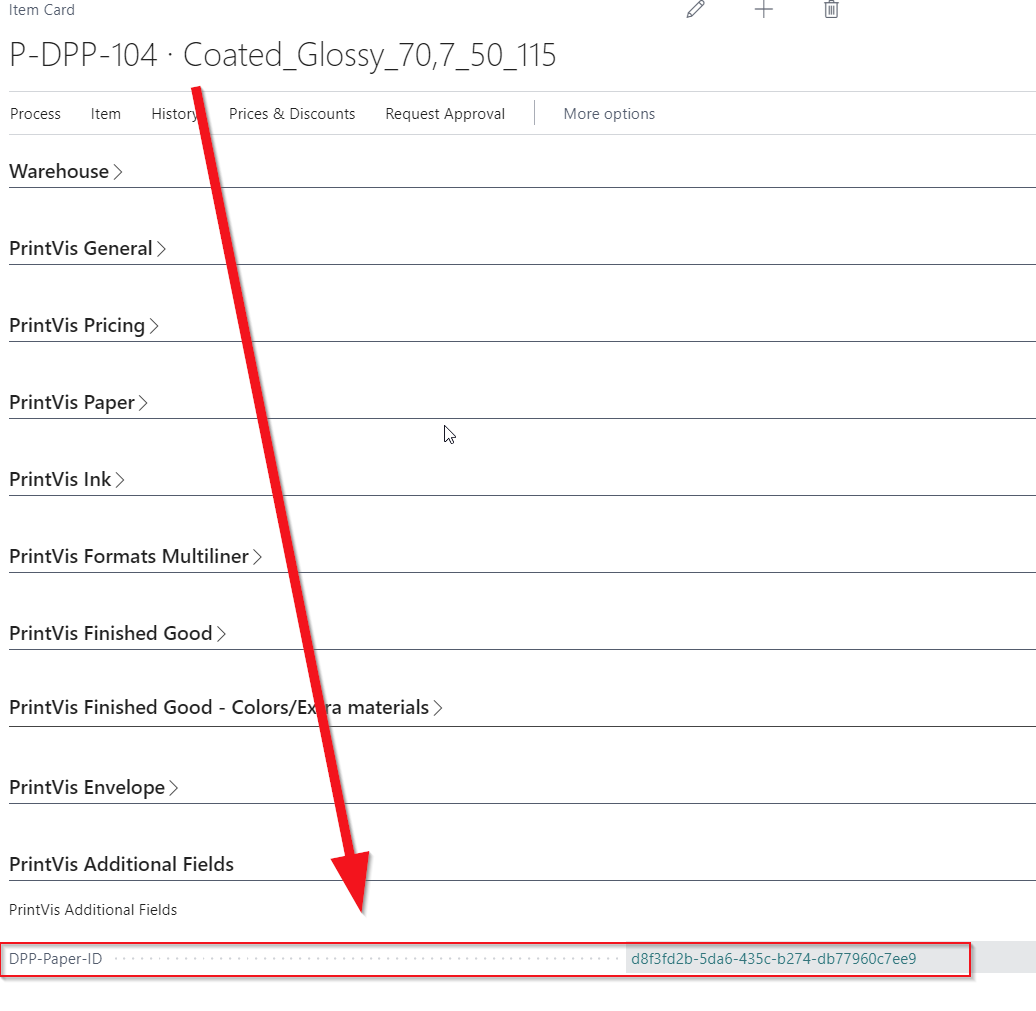Expand Finished Good Colors/Extra materials section
Screen dimensions: 1036x1011
(220, 708)
